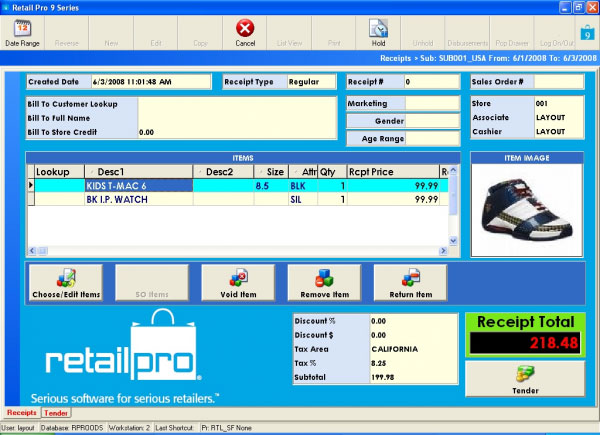Click the Subtotal 199.98 value
Viewport: 600px width, 435px height.
click(413, 377)
